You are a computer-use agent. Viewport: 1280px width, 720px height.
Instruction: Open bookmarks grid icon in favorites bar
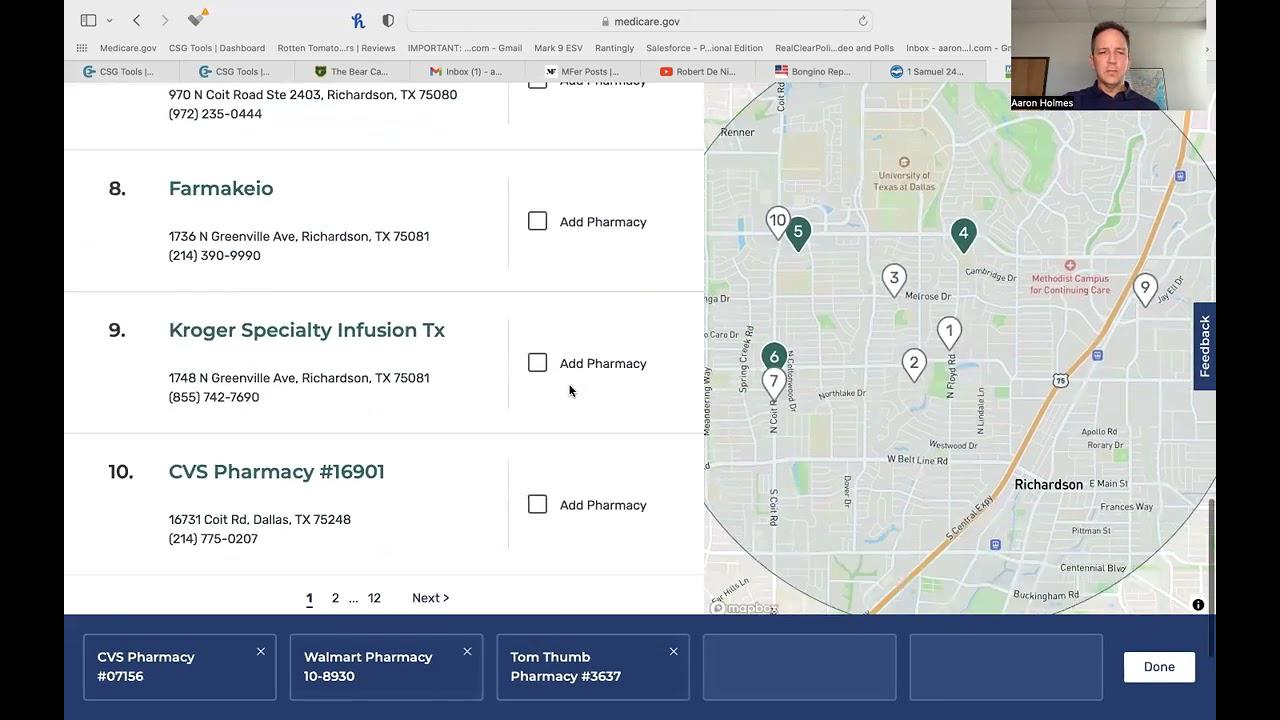click(82, 48)
